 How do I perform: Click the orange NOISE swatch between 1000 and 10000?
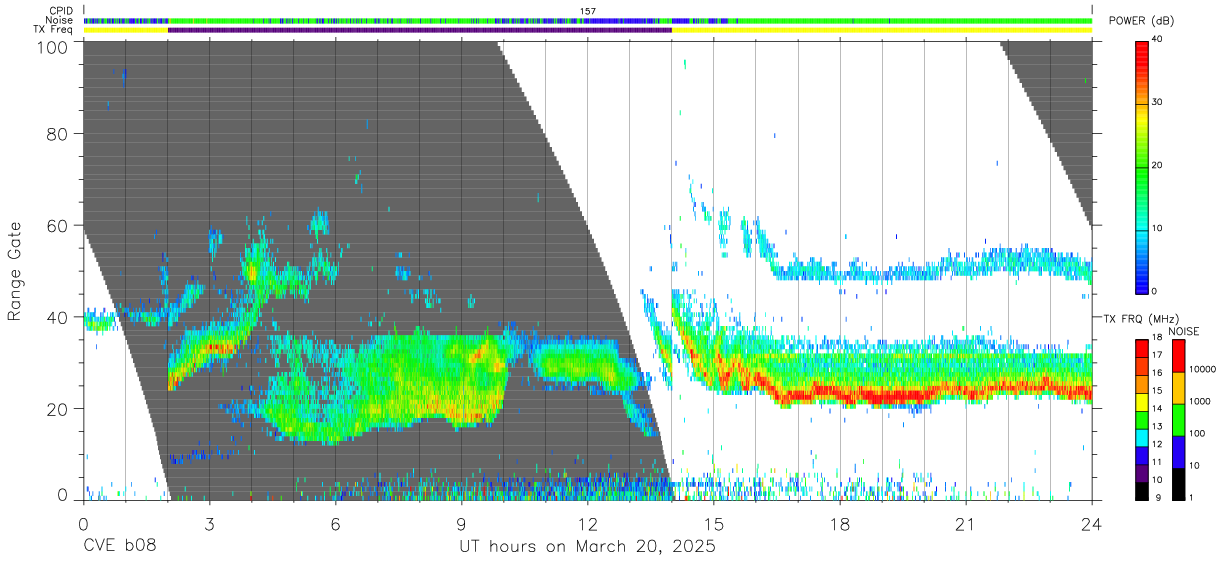coord(1179,387)
